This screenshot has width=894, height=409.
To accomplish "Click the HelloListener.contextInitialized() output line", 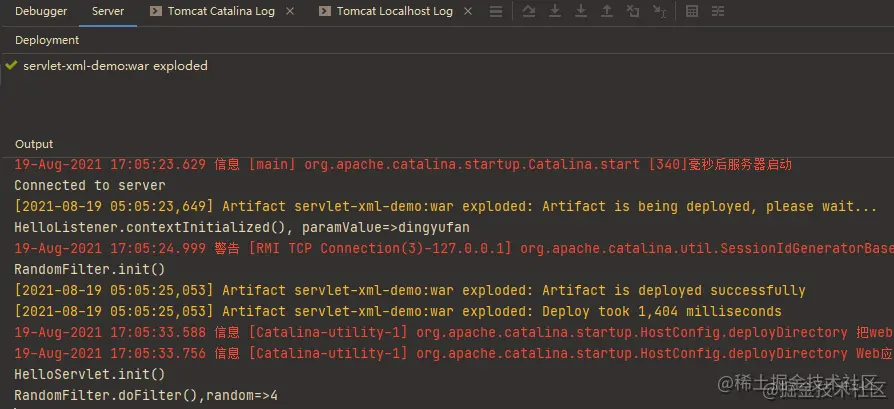I will point(242,228).
